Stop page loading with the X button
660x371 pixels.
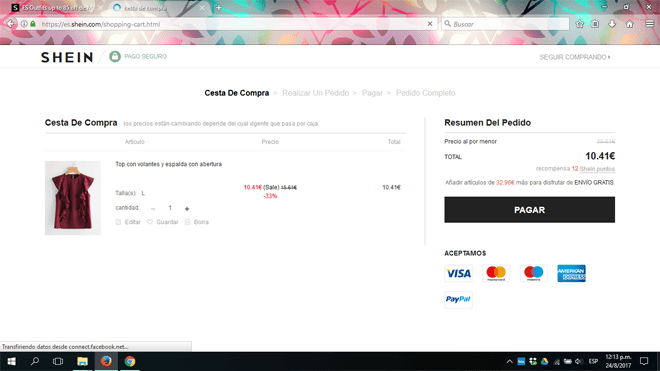click(430, 24)
